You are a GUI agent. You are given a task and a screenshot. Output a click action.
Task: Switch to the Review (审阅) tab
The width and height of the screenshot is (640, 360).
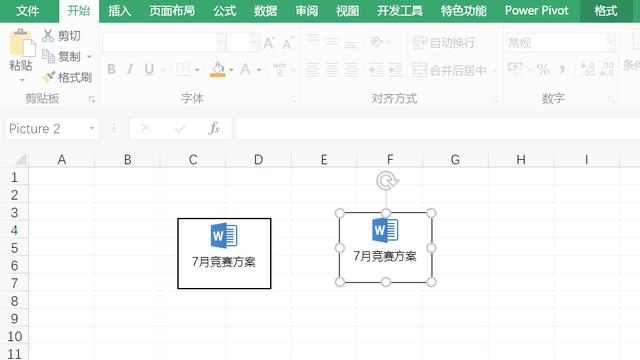pyautogui.click(x=307, y=11)
